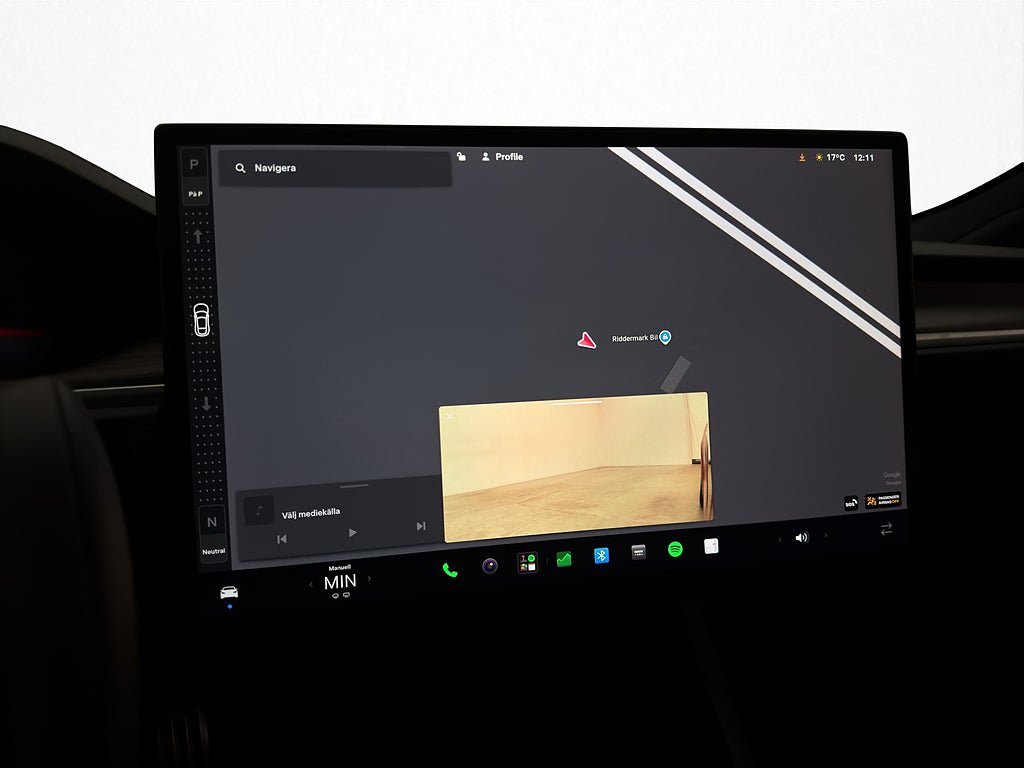The height and width of the screenshot is (768, 1024).
Task: Tap the rear camera feed thumbnail
Action: click(576, 467)
